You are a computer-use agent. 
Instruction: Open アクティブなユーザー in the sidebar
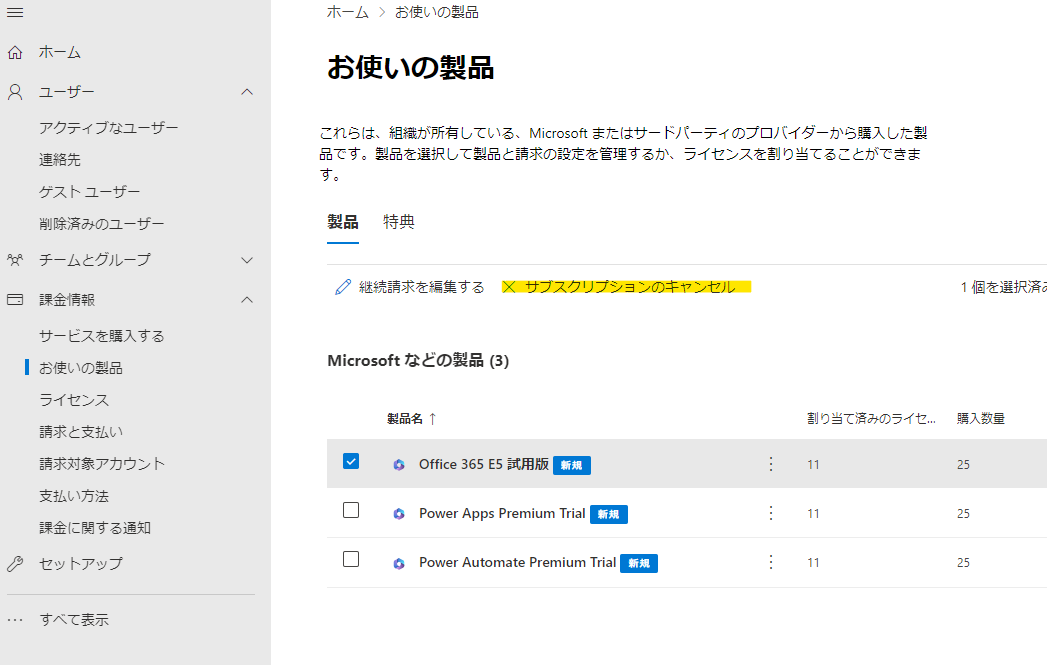[109, 128]
